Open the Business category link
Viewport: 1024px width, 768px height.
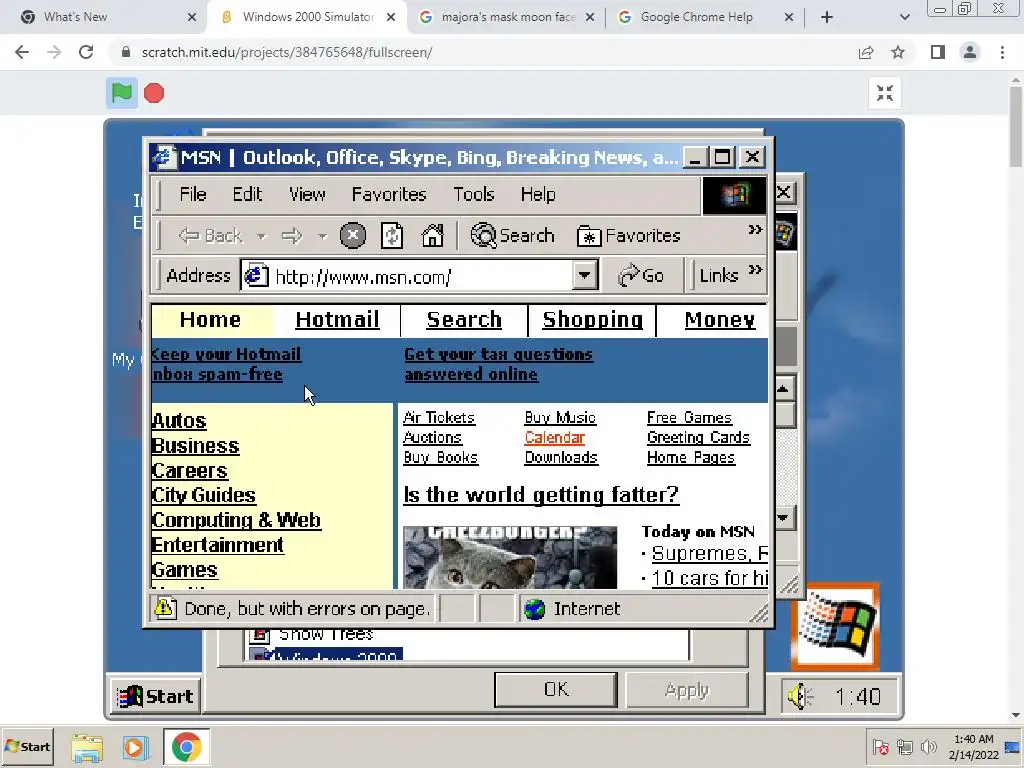195,445
